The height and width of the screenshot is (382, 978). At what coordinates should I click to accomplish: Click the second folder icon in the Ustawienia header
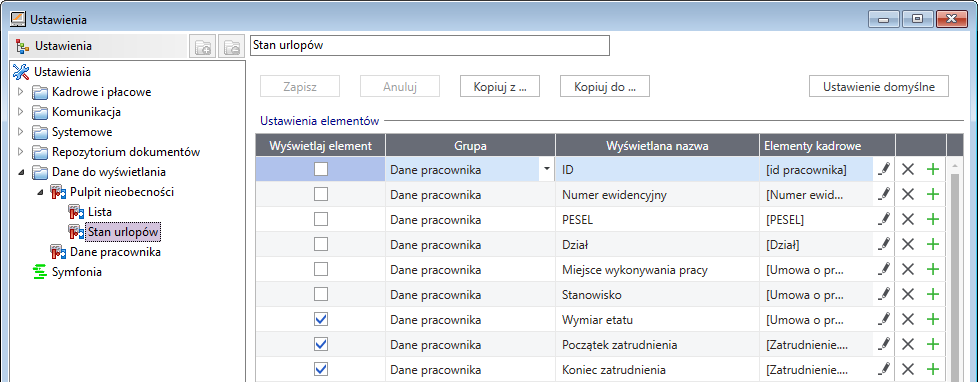click(x=231, y=46)
